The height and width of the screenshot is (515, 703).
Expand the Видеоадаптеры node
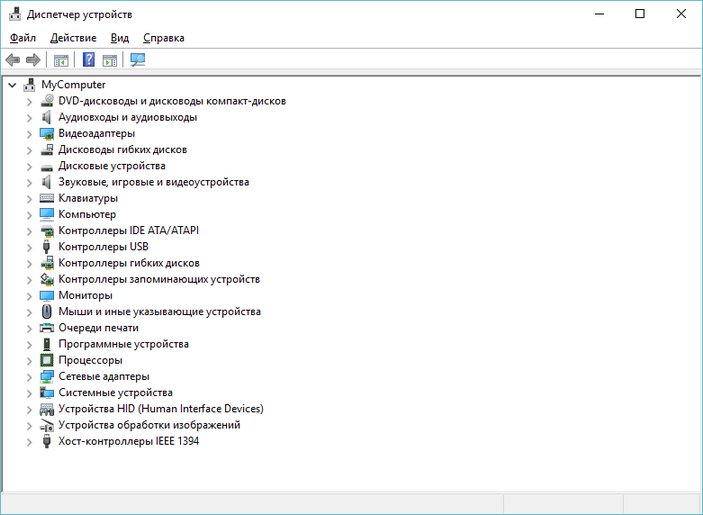click(x=28, y=134)
